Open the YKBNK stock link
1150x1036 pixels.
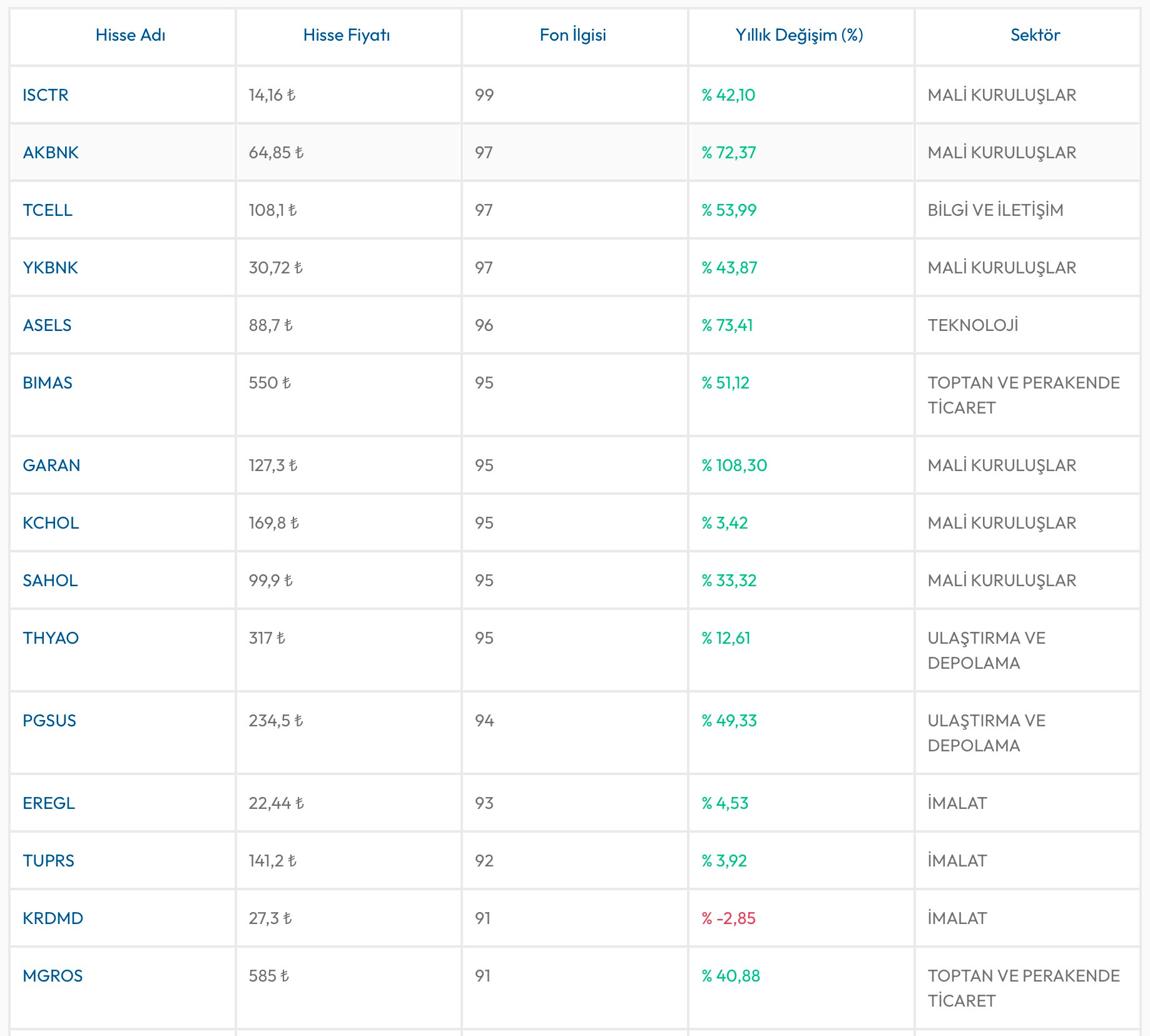point(50,268)
